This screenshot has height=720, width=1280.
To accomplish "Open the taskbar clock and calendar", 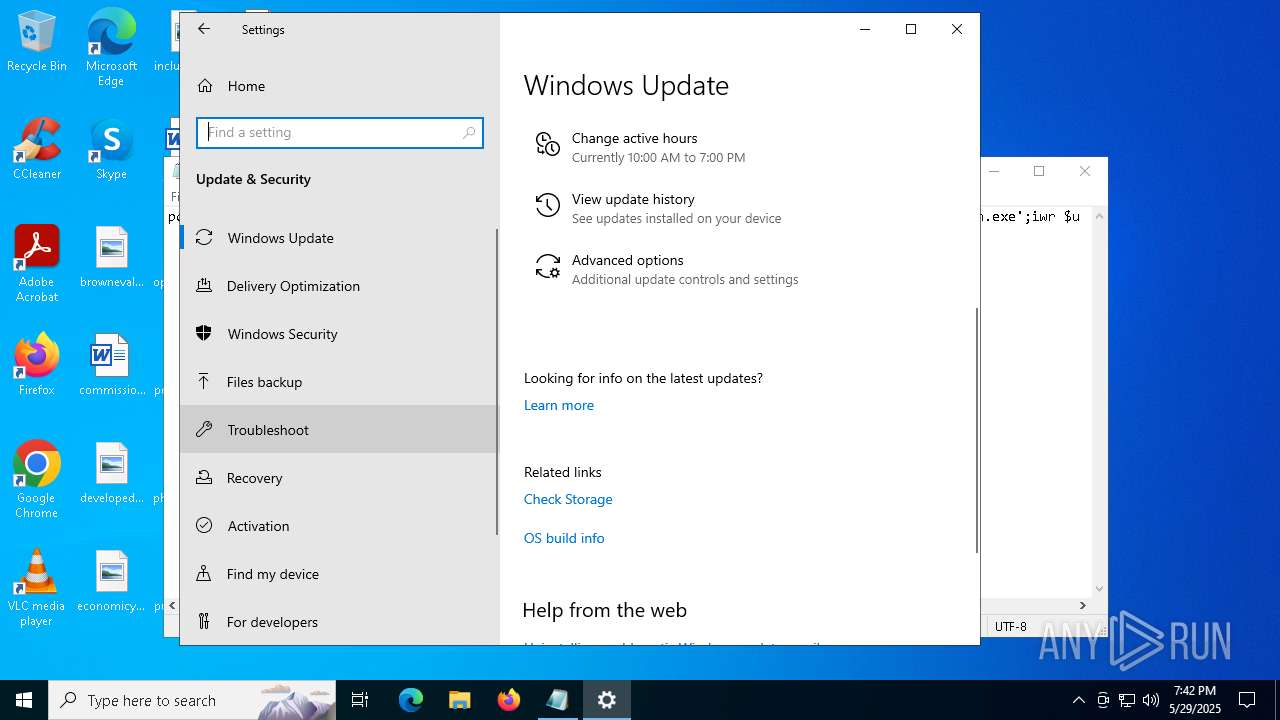I will [1195, 700].
